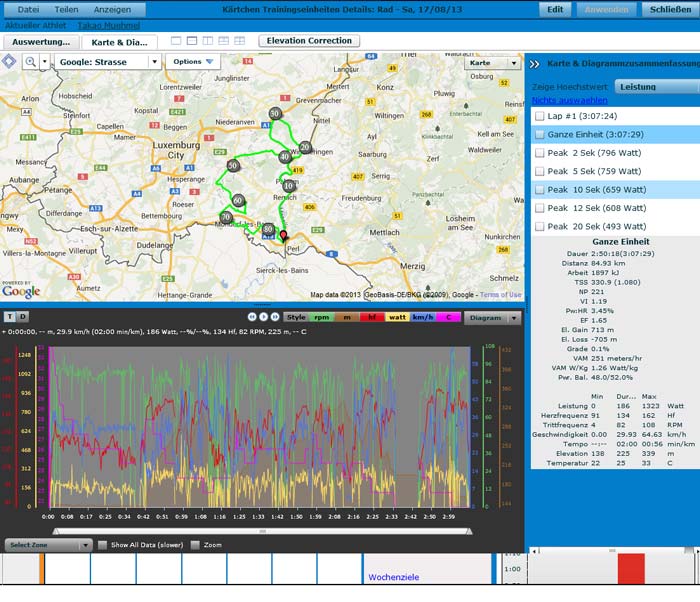Click the chart time range slider bar
Viewport: 700px width, 602px height.
tap(262, 531)
